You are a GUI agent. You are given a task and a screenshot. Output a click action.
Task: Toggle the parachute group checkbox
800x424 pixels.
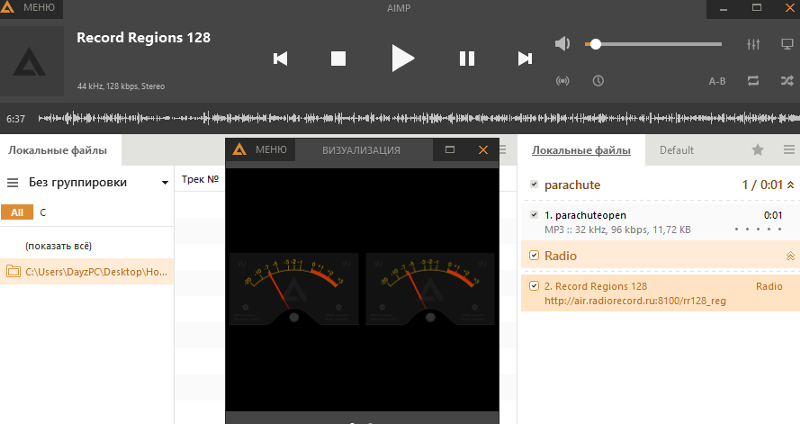coord(534,184)
